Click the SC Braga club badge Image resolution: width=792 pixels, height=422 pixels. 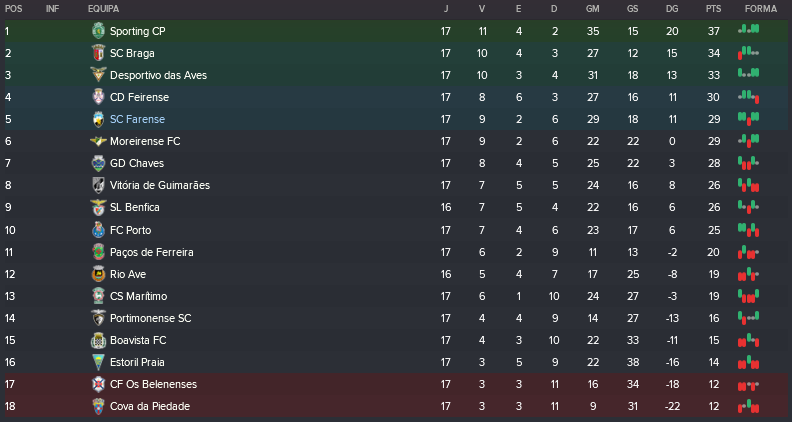(98, 53)
